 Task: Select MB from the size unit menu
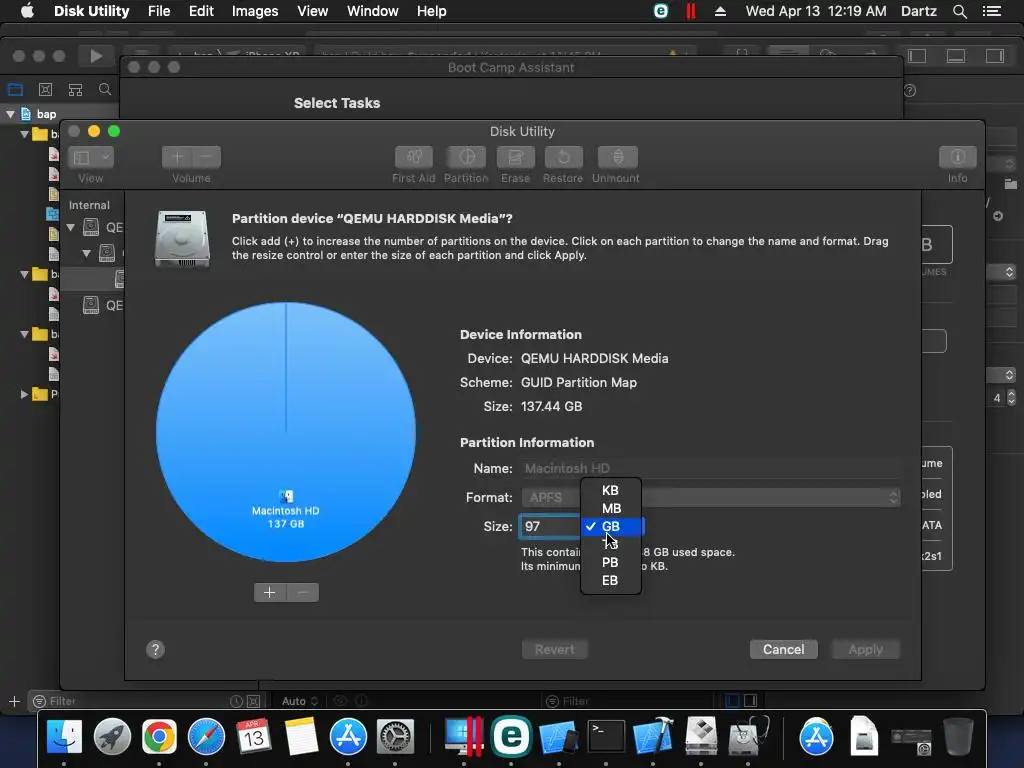tap(611, 508)
